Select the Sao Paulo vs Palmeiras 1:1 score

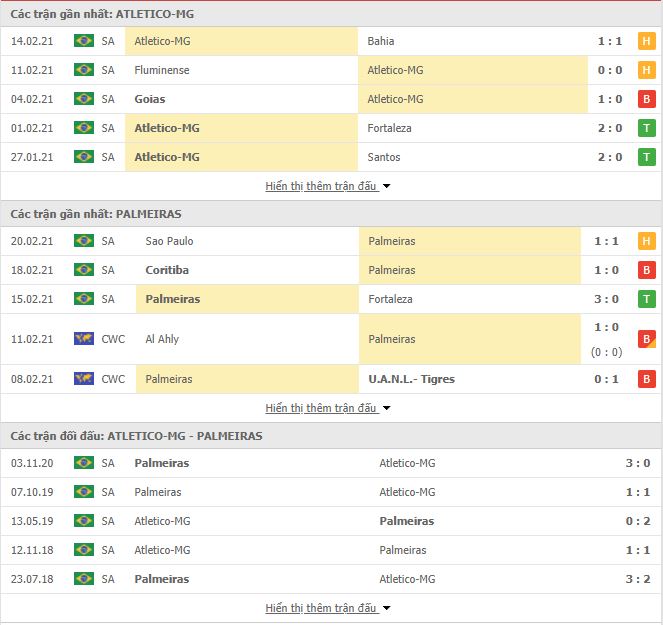606,241
